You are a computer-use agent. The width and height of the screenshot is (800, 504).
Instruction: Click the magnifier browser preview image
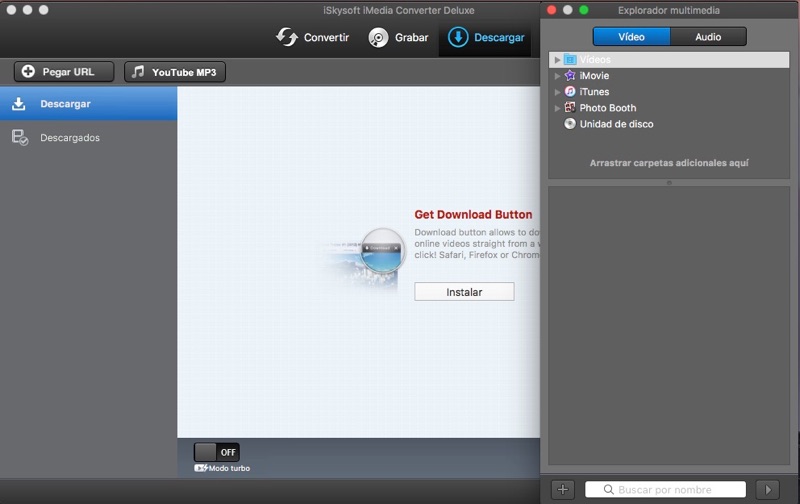(x=366, y=258)
